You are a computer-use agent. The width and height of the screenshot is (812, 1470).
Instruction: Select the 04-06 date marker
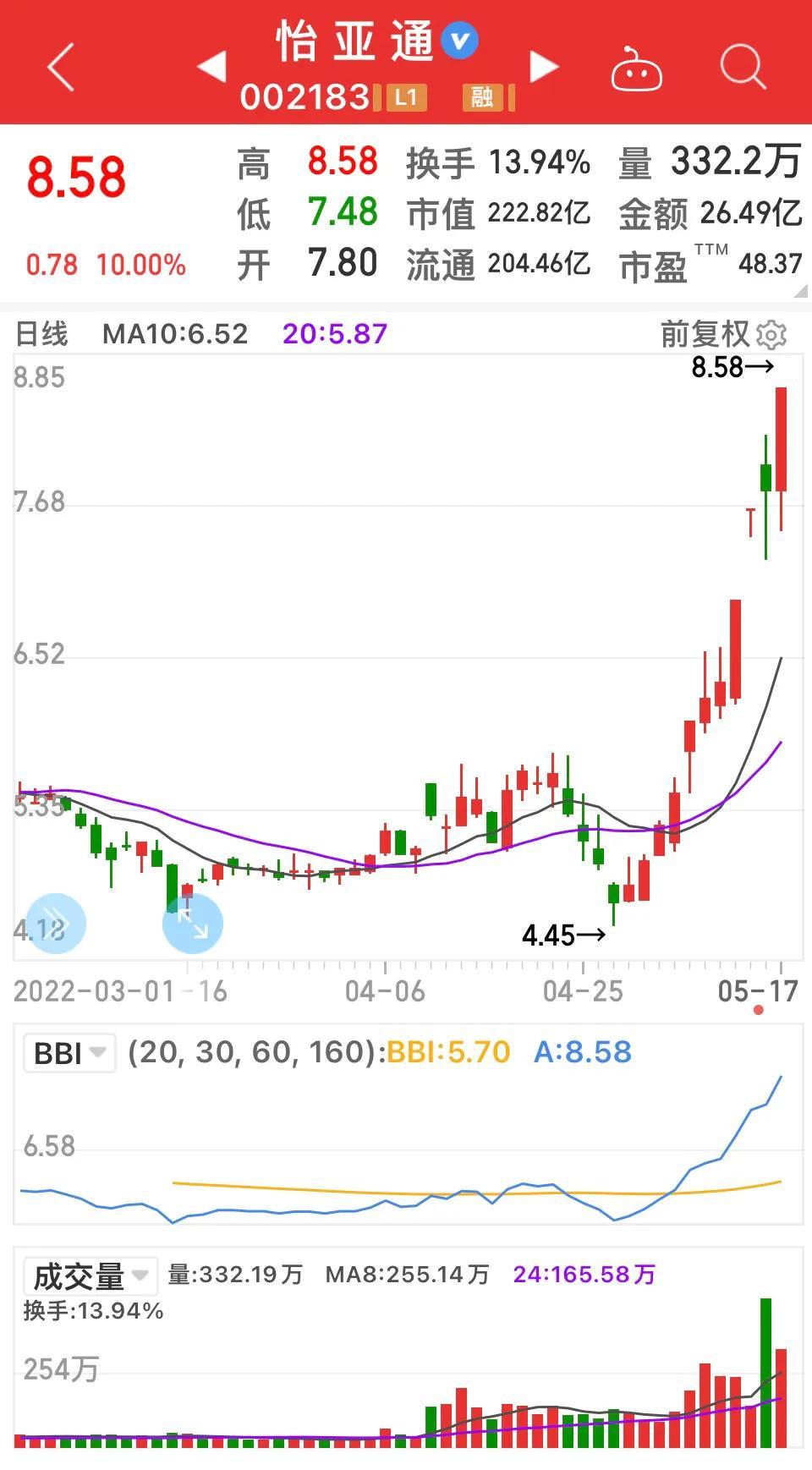tap(385, 991)
